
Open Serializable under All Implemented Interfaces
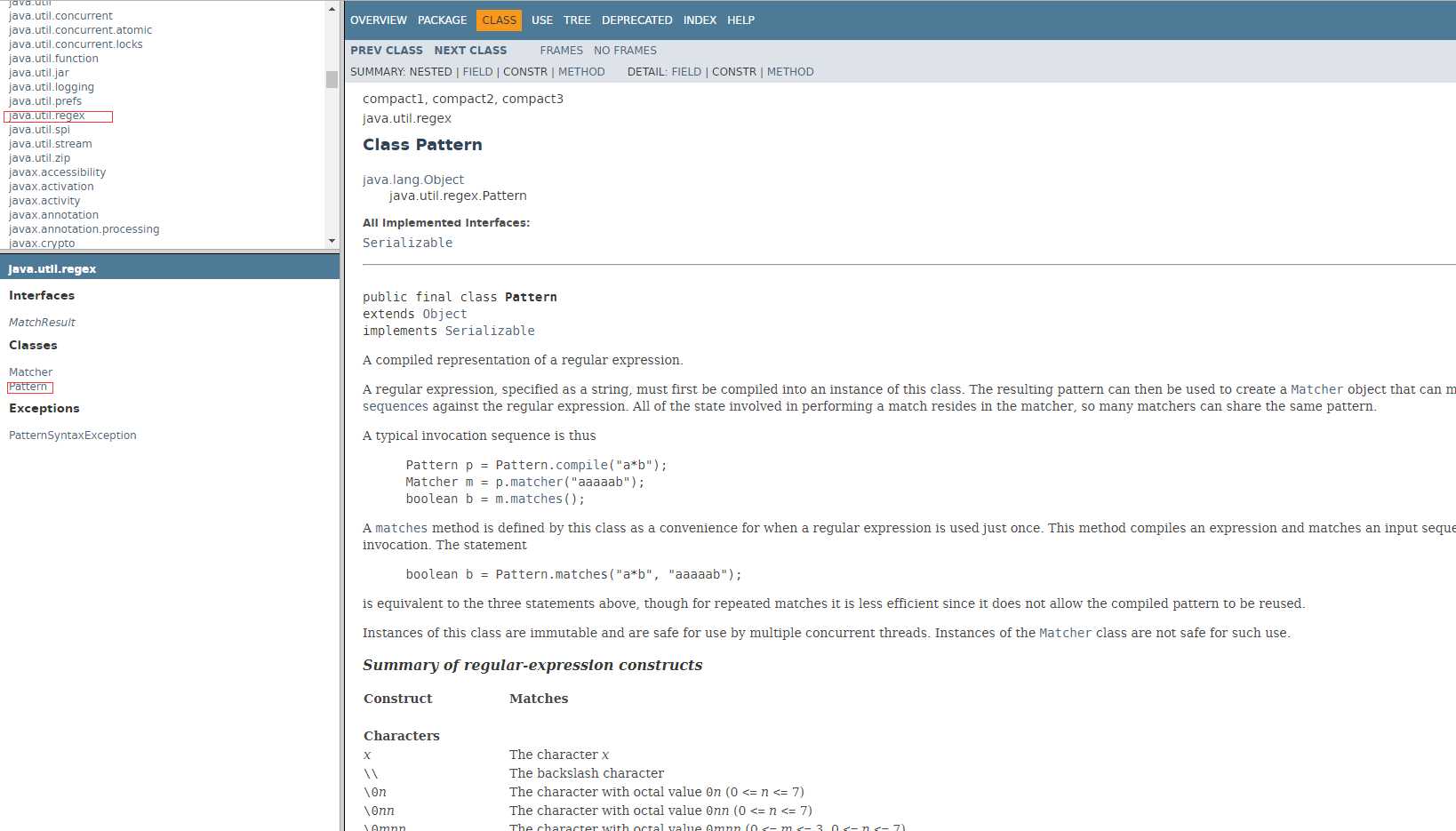[407, 243]
